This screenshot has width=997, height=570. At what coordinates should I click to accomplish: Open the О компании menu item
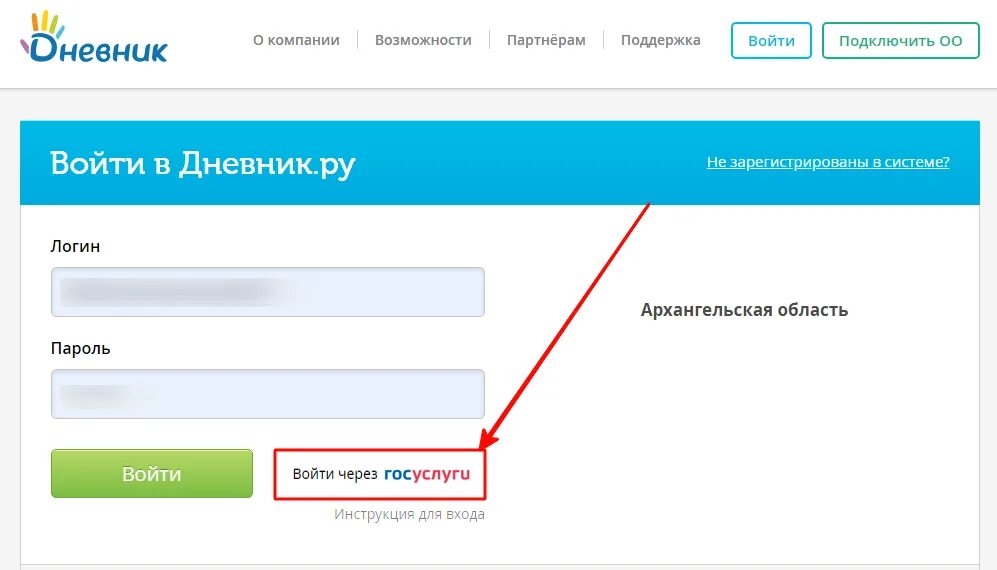(x=296, y=40)
